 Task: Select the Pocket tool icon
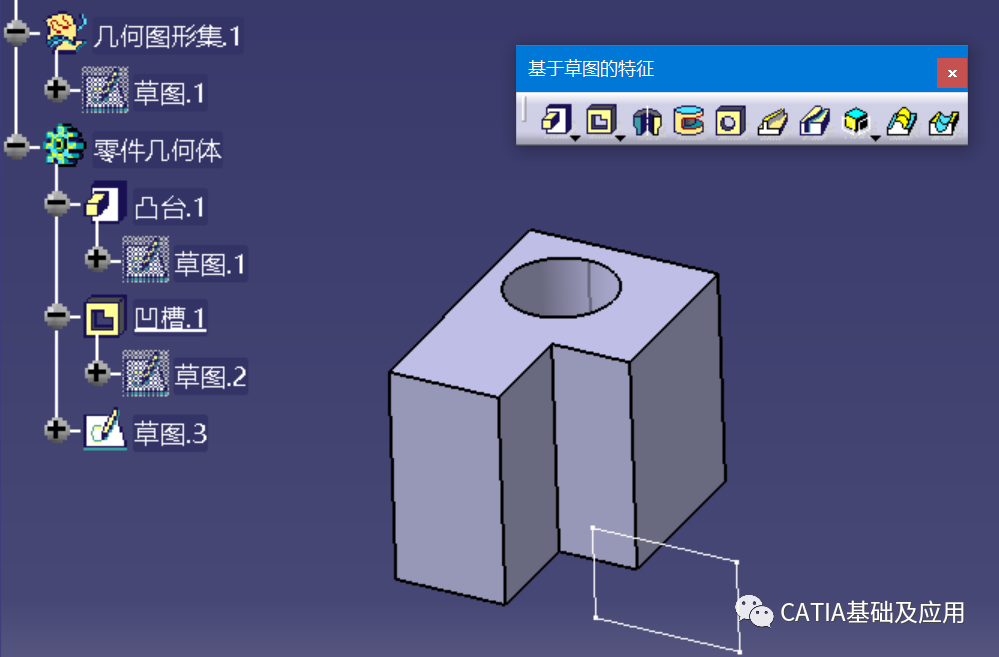[601, 120]
